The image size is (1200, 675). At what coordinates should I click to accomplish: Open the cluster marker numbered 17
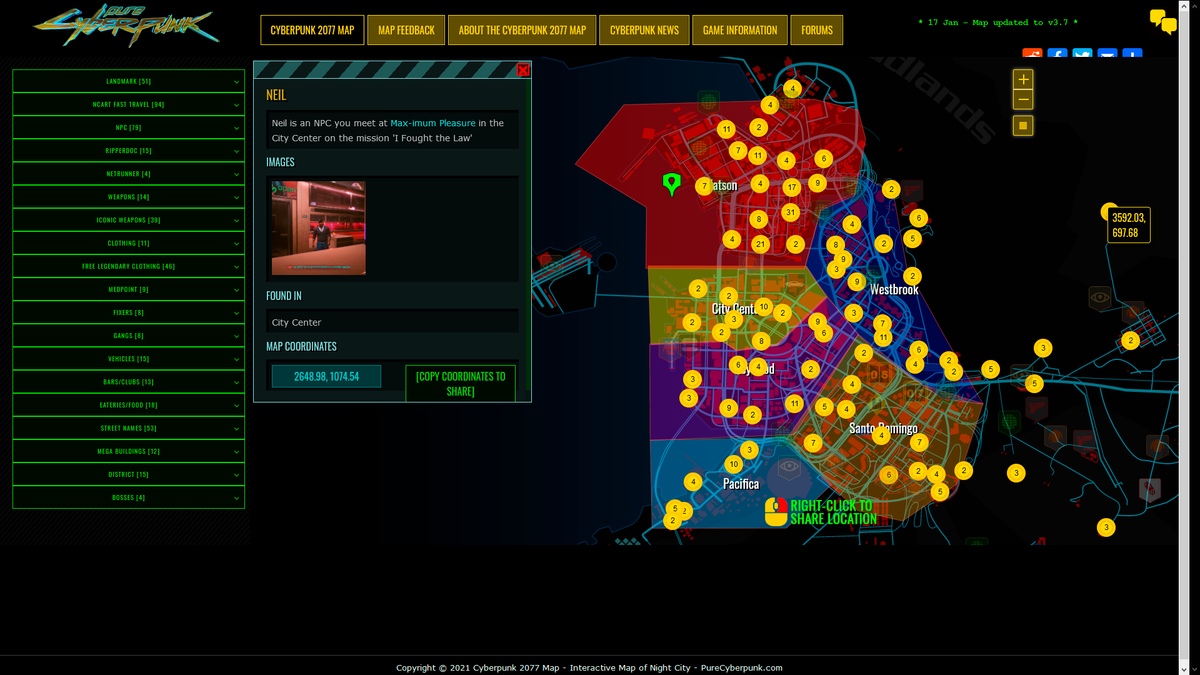tap(791, 187)
